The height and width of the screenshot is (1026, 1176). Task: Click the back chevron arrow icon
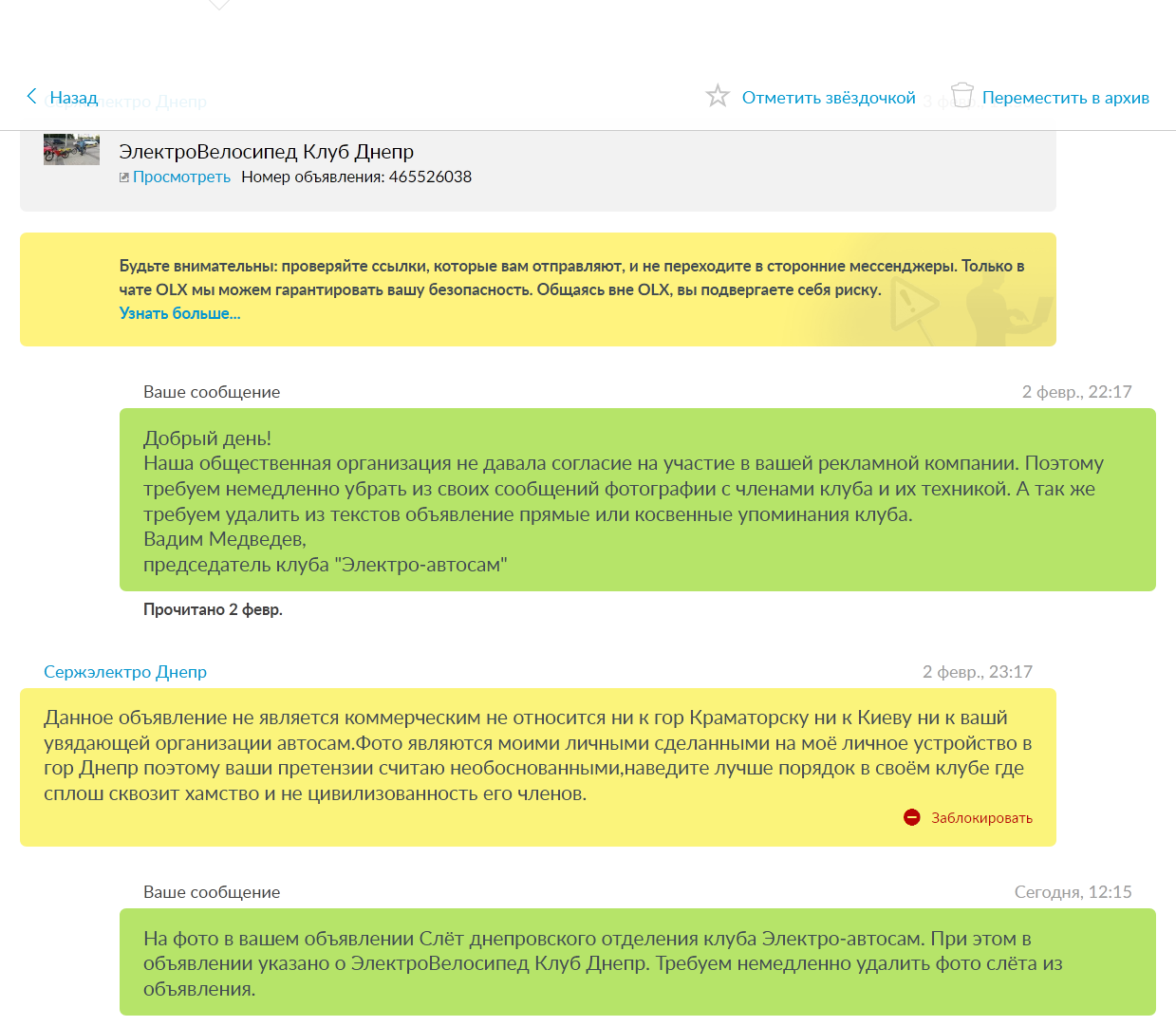31,97
